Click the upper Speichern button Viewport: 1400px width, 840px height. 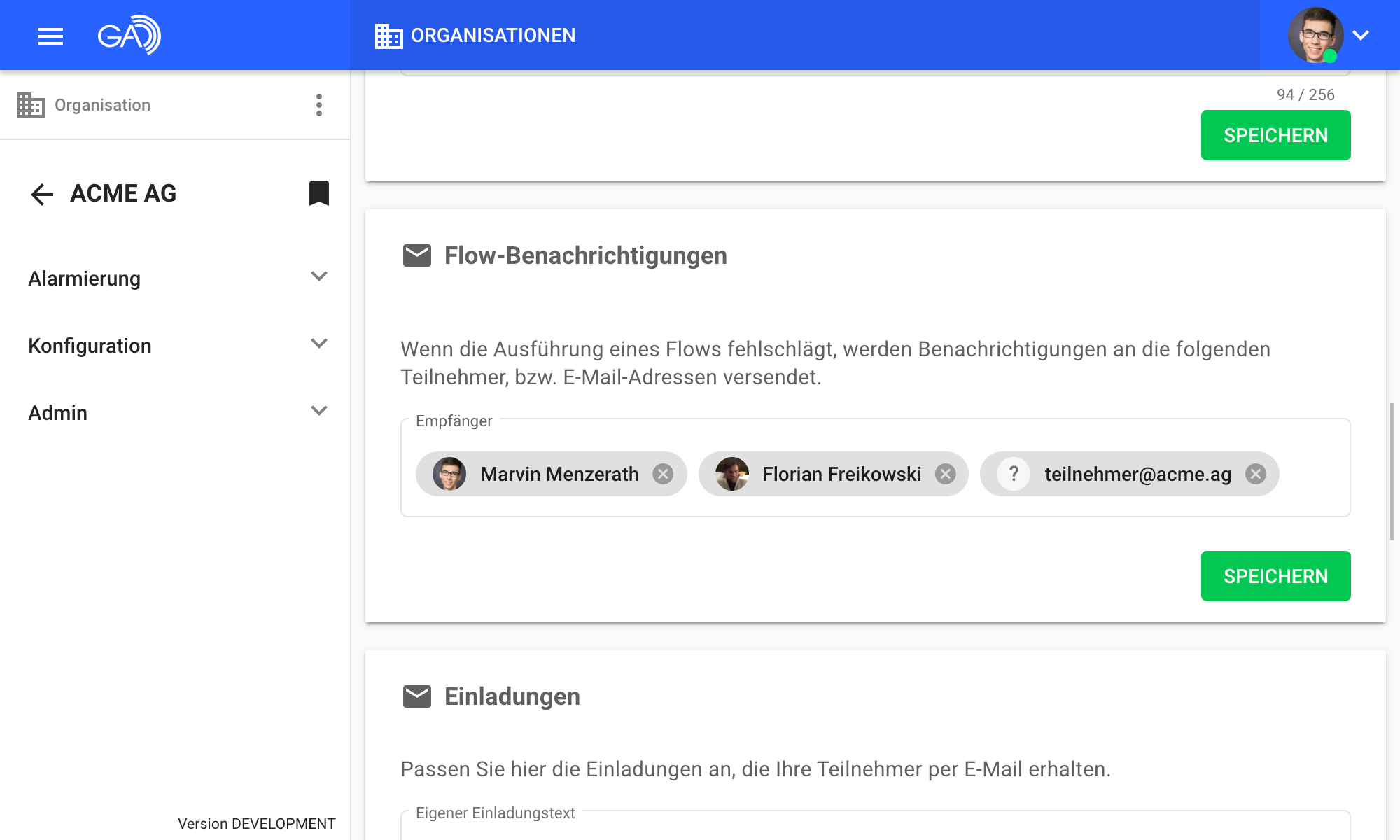click(1275, 135)
